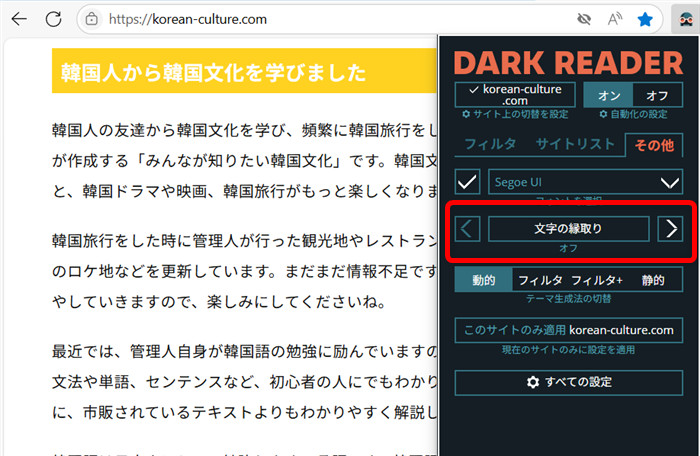
Task: Click the Dark Reader extension icon
Action: [683, 18]
